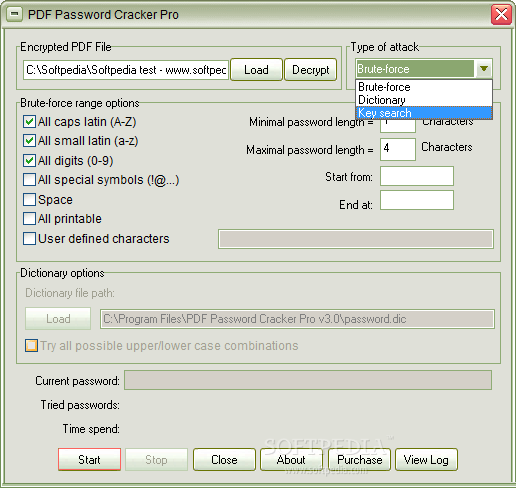This screenshot has height=488, width=516.
Task: Click the Purchase button
Action: pos(359,460)
